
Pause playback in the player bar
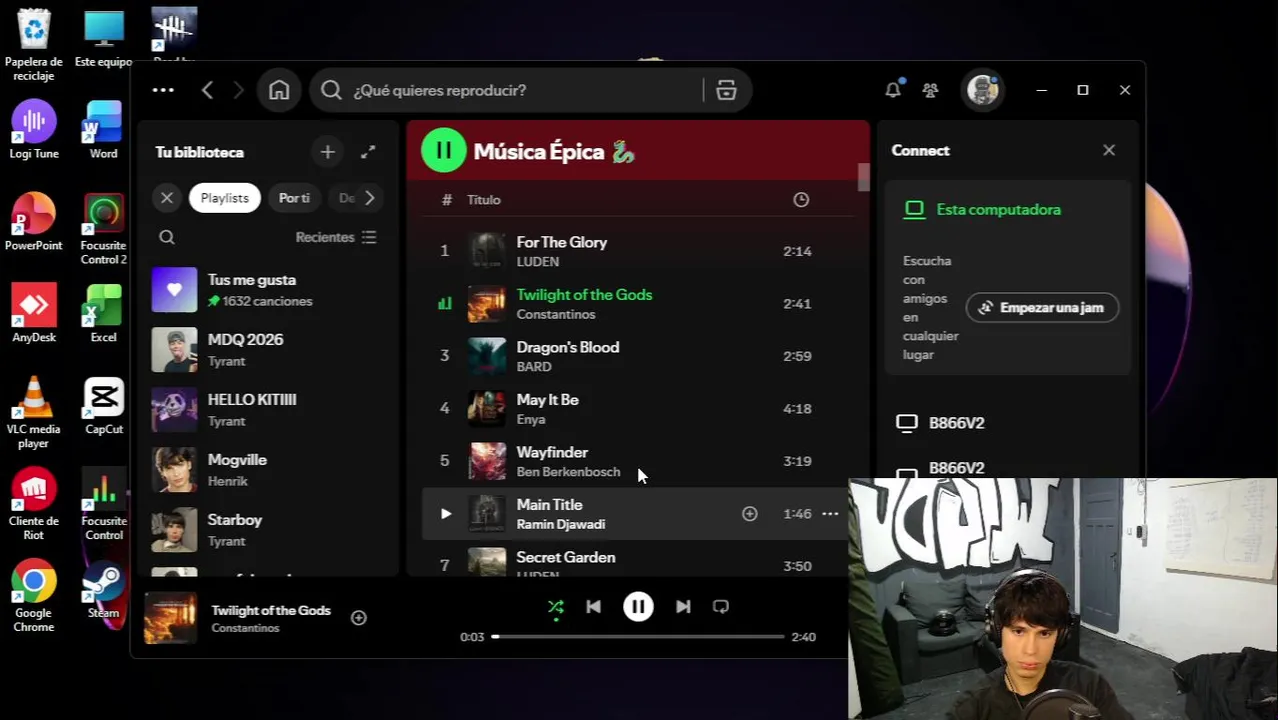(x=638, y=607)
